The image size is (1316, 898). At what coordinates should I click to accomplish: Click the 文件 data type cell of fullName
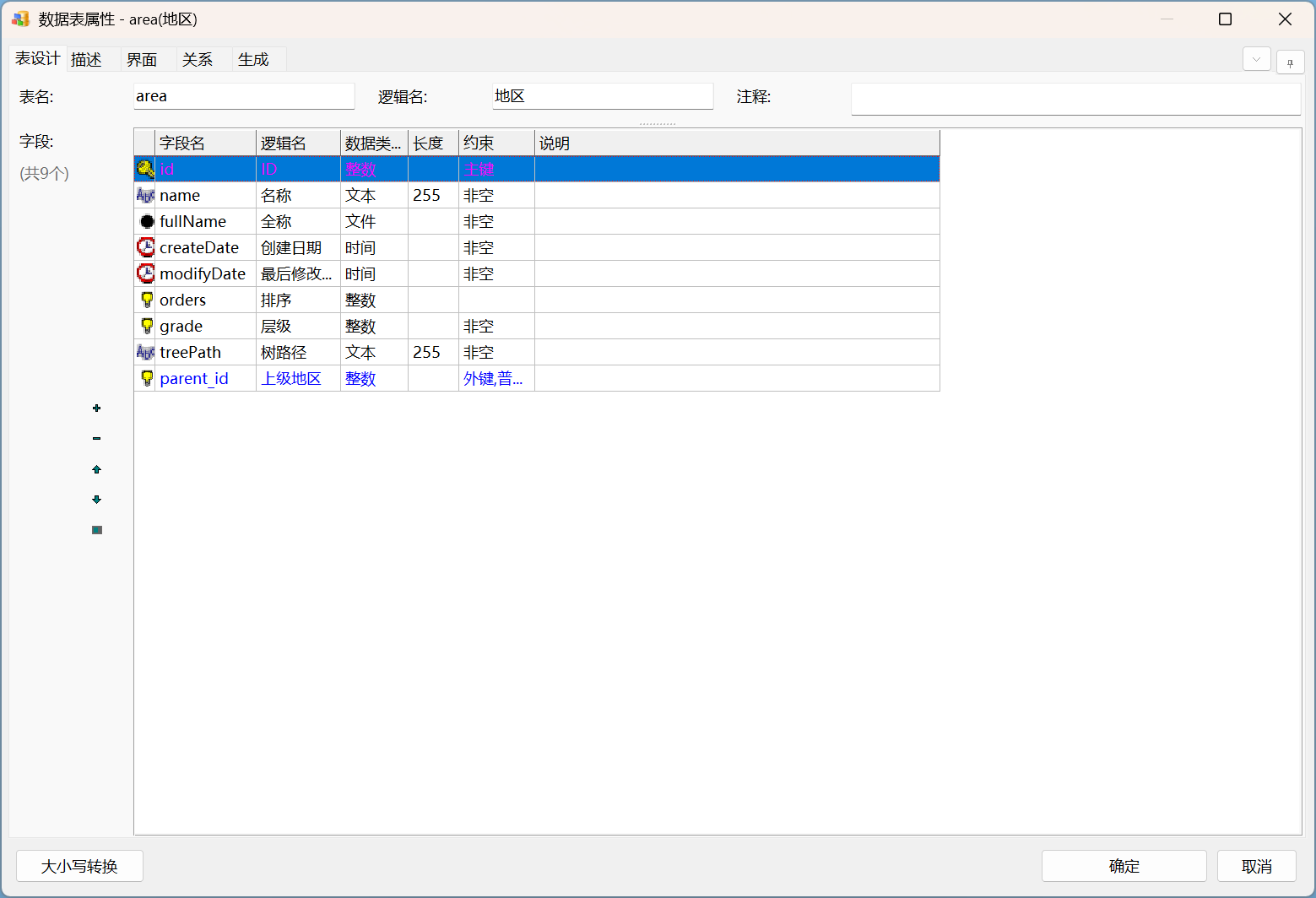(374, 221)
